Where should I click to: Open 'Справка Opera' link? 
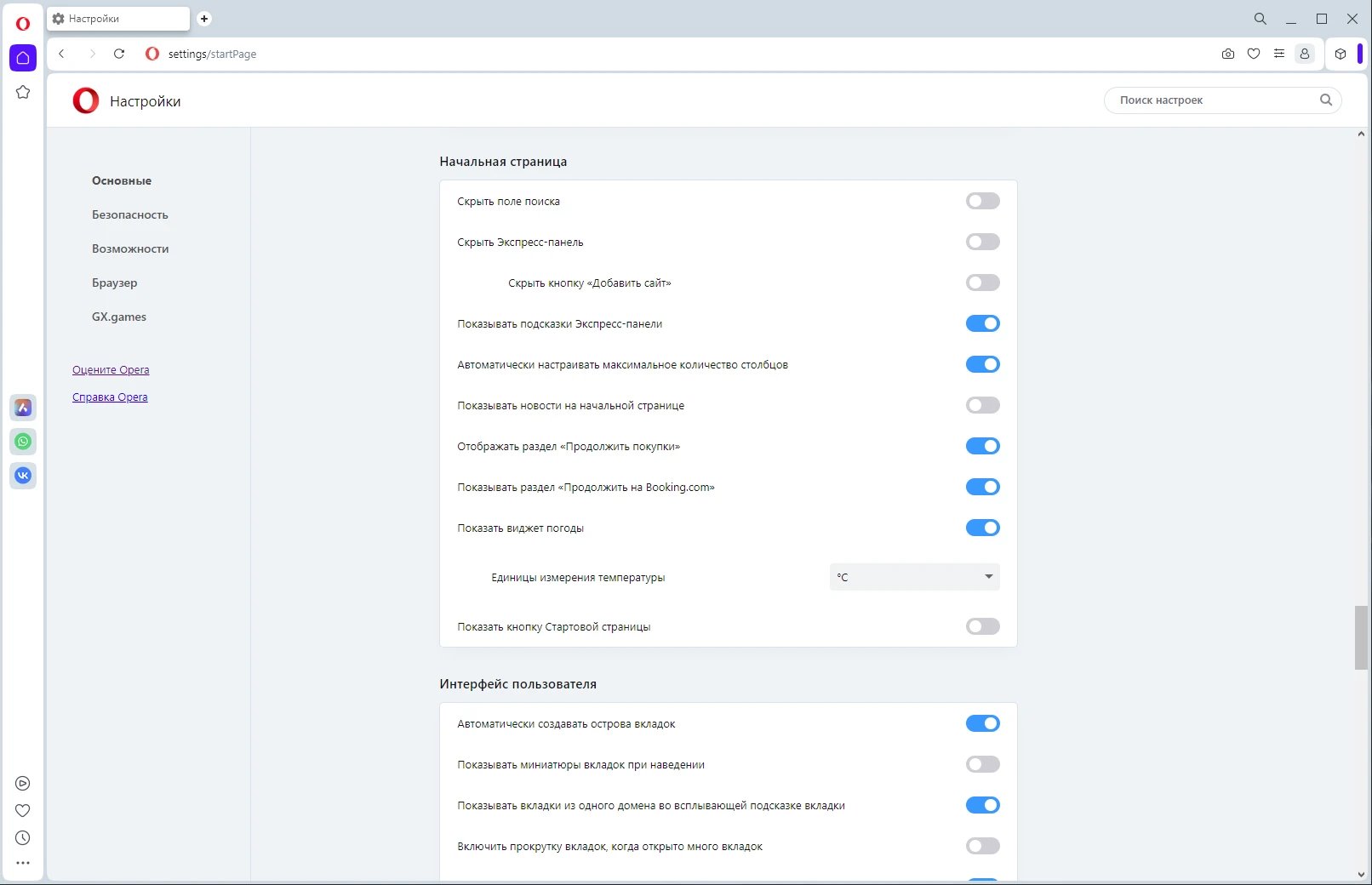110,397
